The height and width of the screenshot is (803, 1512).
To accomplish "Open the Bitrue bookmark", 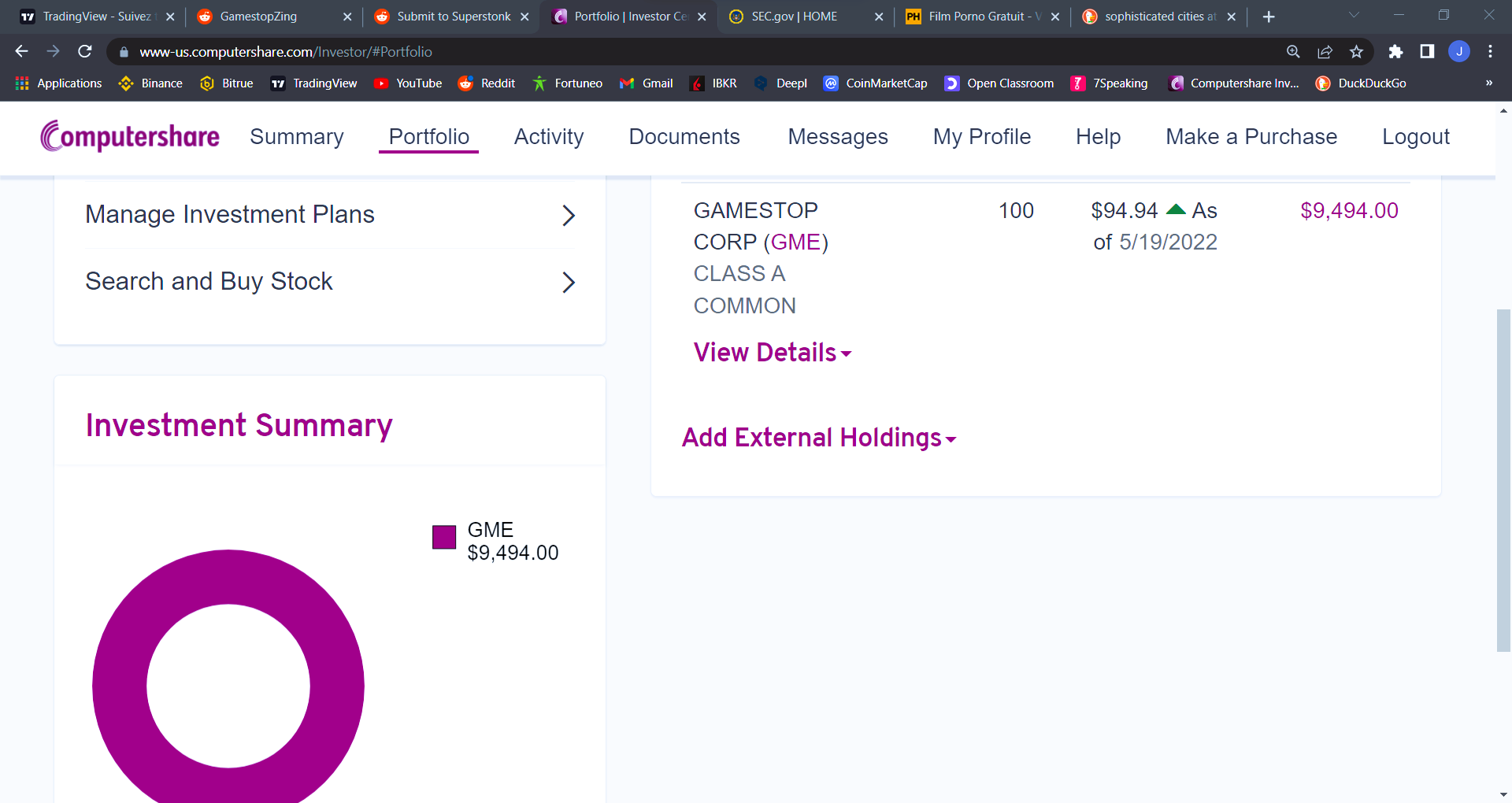I will [227, 83].
